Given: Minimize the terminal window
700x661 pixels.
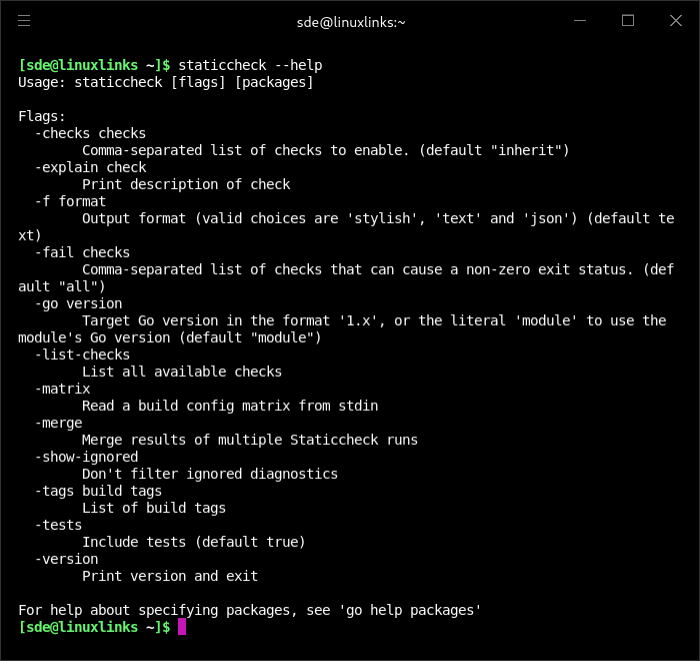Looking at the screenshot, I should pos(579,21).
